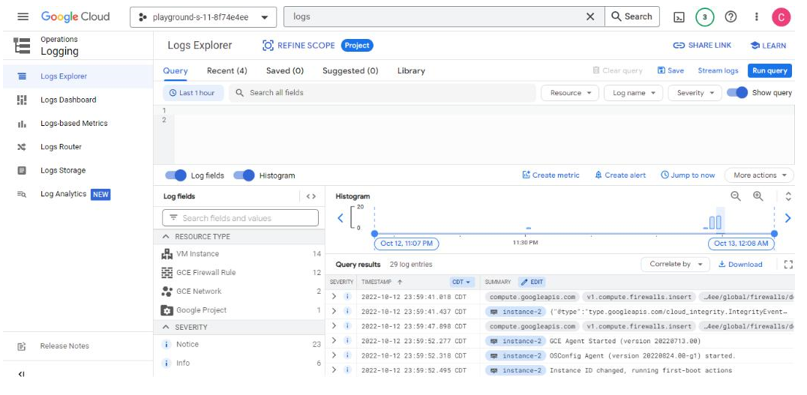Open Resource filter dropdown
Viewport: 807px width, 395px height.
coord(570,93)
